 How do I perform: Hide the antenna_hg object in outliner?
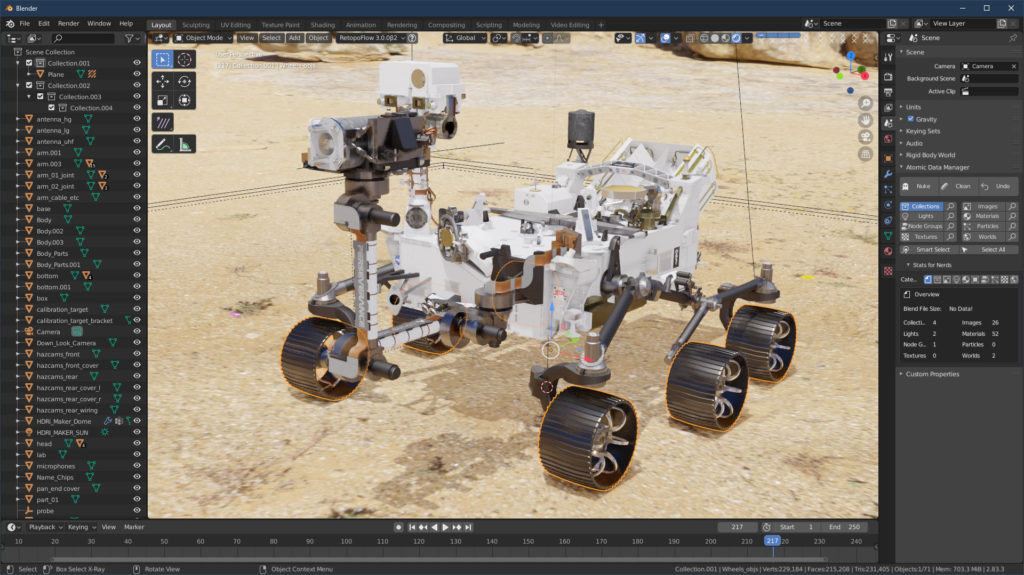coord(137,119)
